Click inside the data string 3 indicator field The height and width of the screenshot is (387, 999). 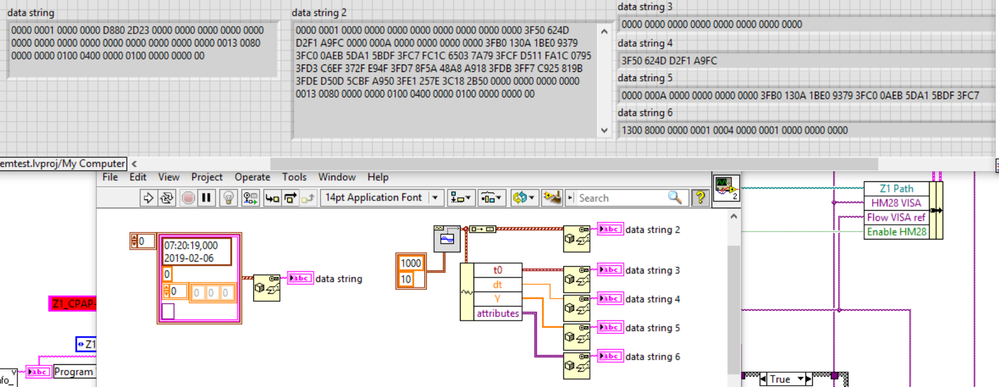pos(807,25)
